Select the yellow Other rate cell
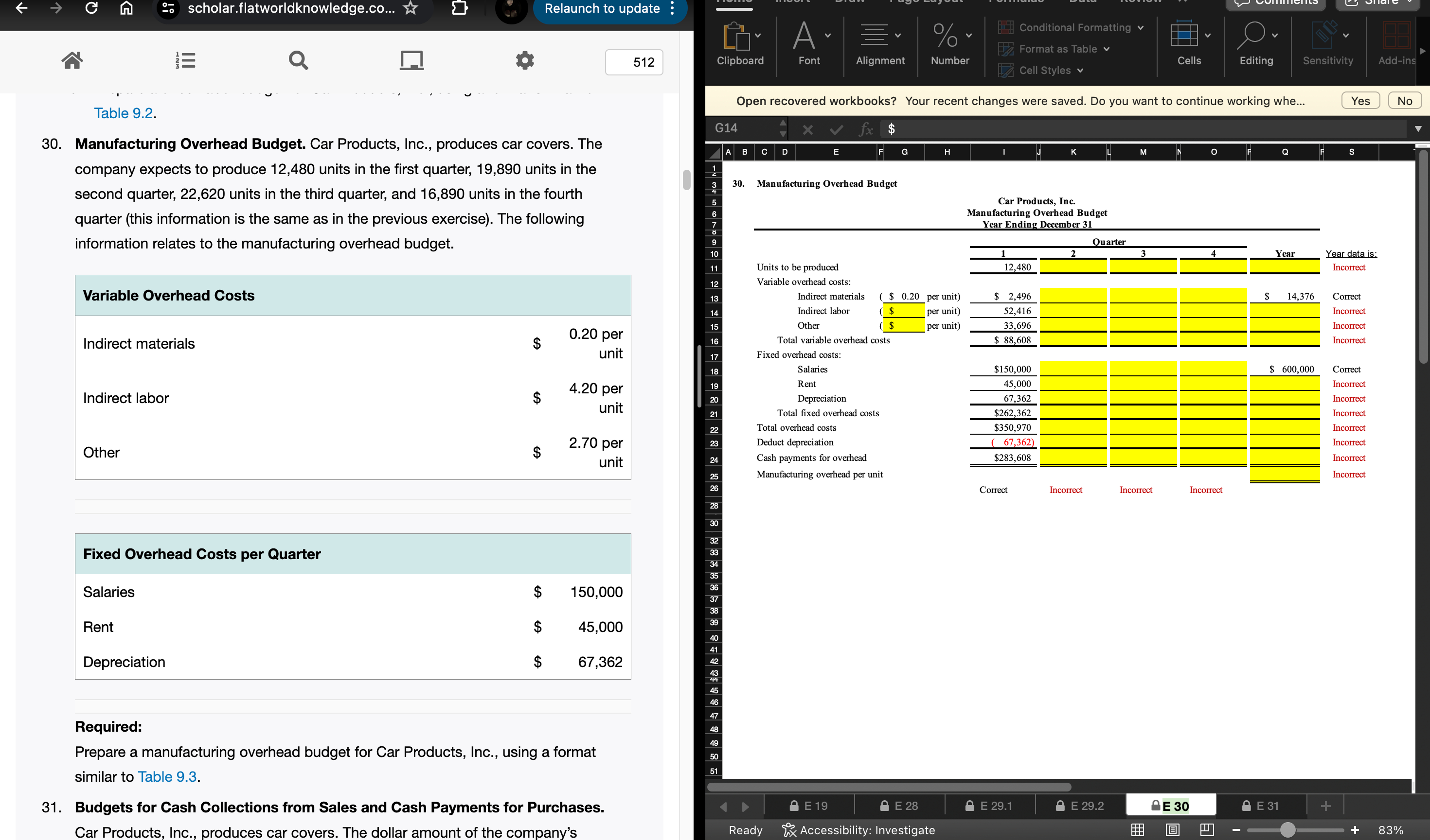This screenshot has width=1430, height=840. click(x=903, y=325)
